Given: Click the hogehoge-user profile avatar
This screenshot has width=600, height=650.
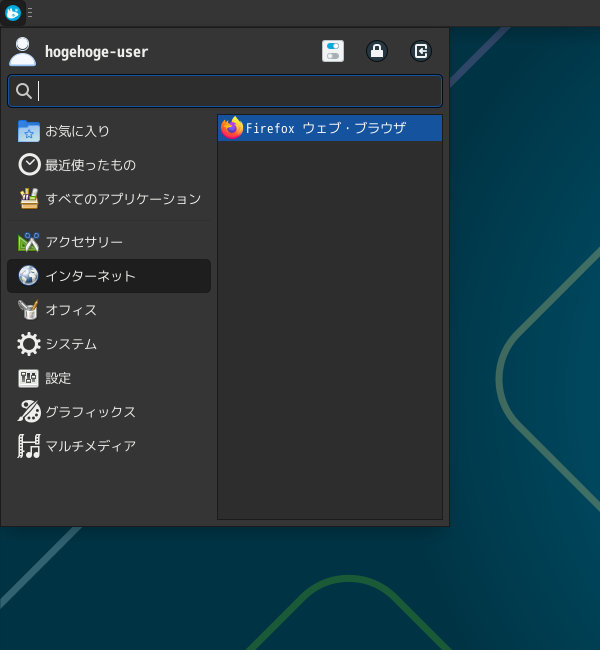Looking at the screenshot, I should click(22, 51).
